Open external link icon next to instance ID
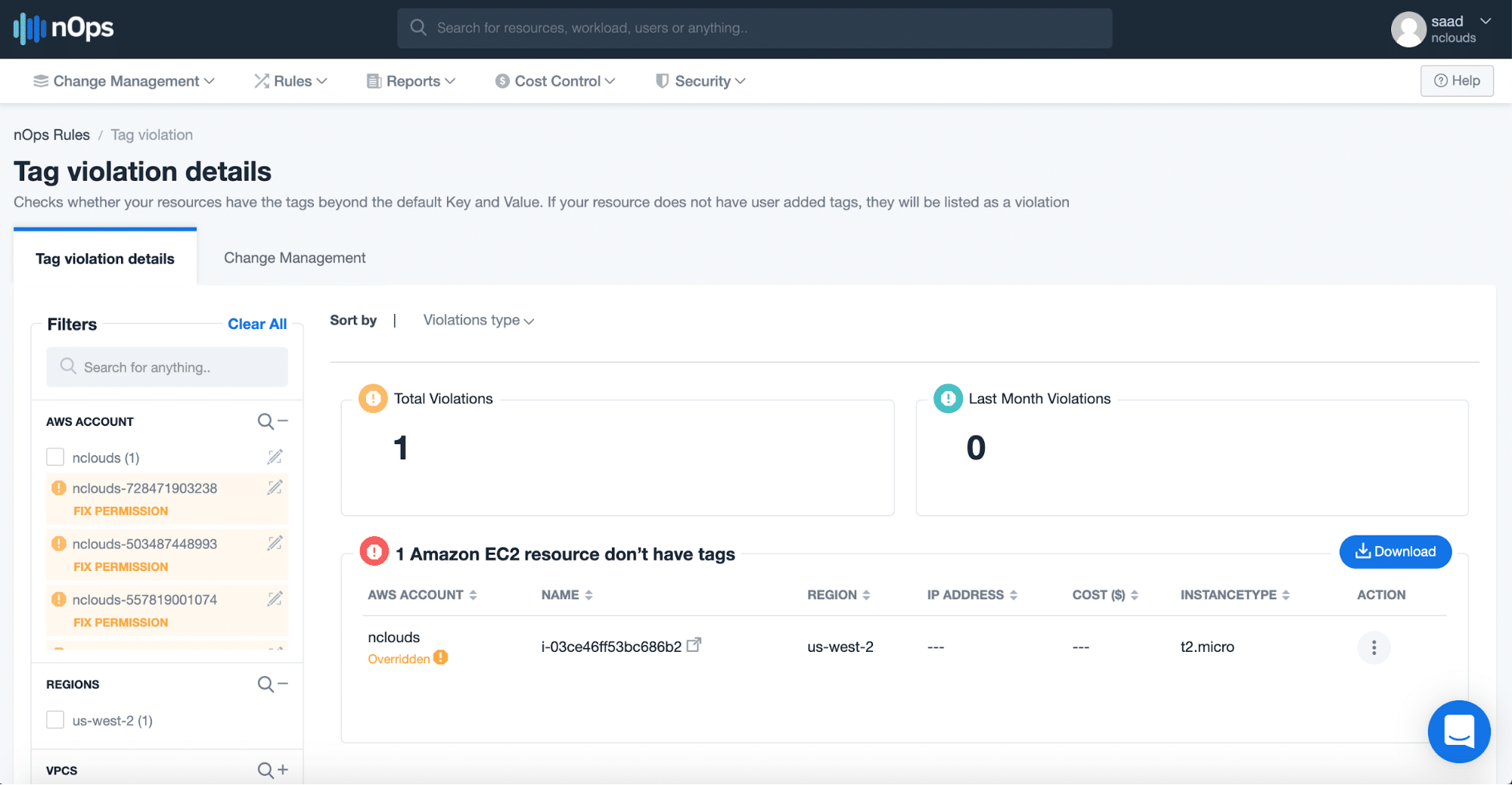The image size is (1512, 785). pos(694,645)
